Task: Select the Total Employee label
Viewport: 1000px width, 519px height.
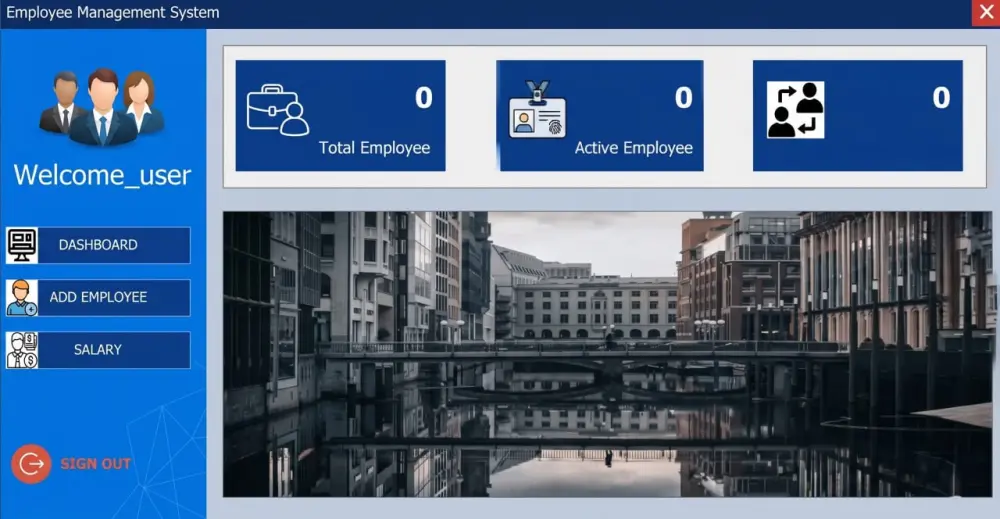Action: coord(374,148)
